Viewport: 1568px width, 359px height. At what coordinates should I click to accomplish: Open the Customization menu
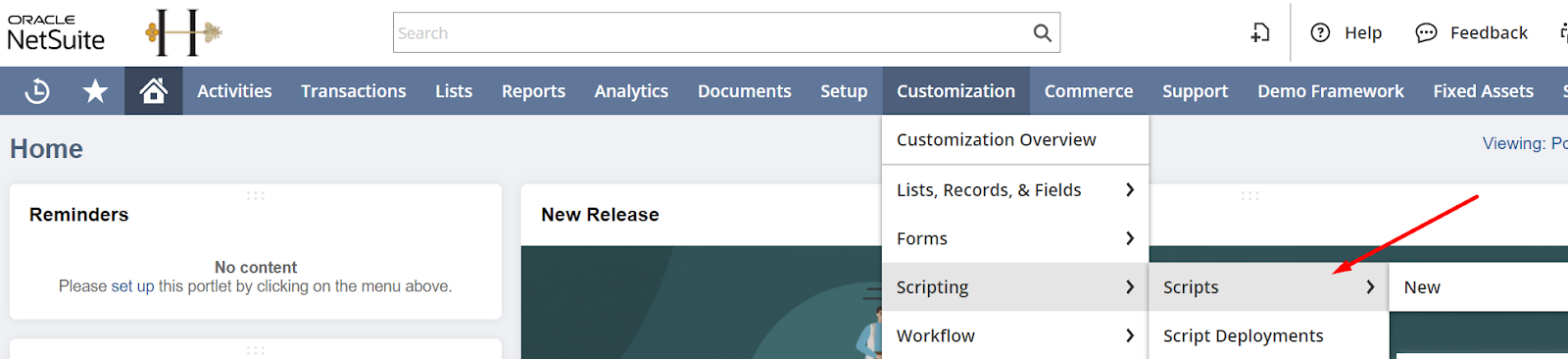[955, 91]
